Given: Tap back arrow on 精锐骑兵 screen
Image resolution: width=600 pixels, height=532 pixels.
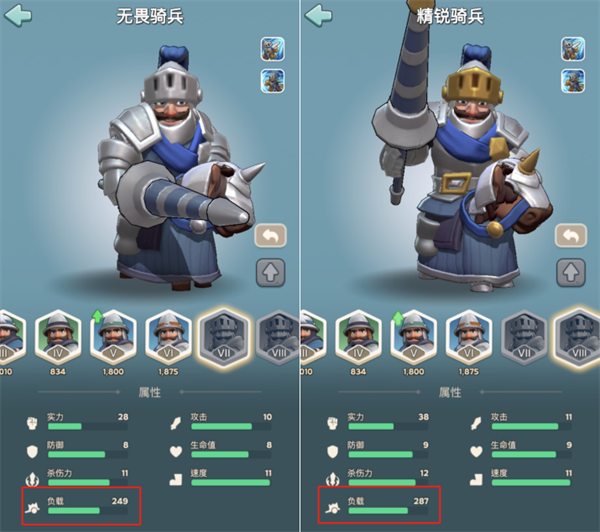Looking at the screenshot, I should [318, 15].
